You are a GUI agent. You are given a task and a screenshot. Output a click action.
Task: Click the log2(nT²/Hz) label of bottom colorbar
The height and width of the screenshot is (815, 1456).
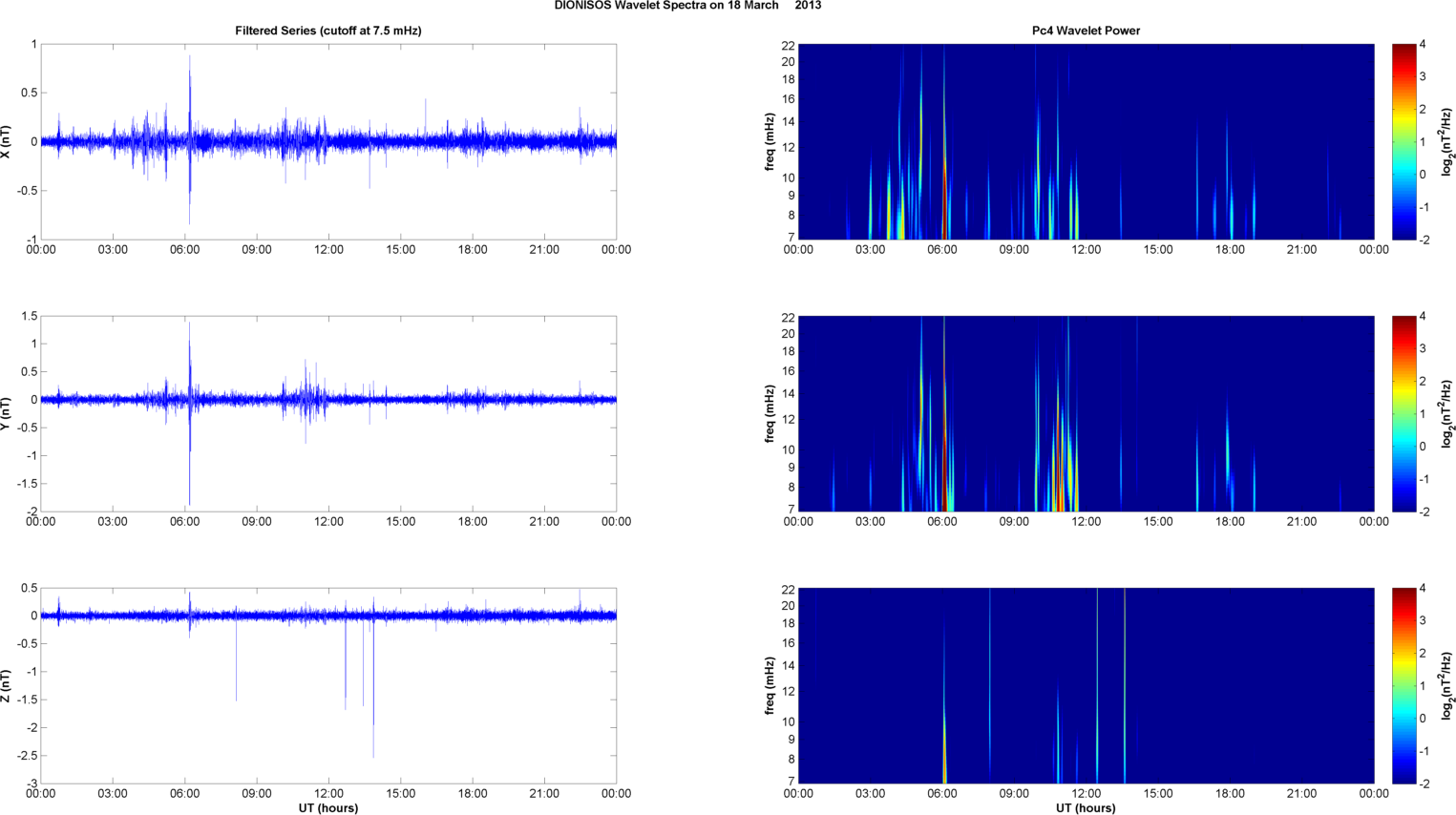click(1447, 685)
